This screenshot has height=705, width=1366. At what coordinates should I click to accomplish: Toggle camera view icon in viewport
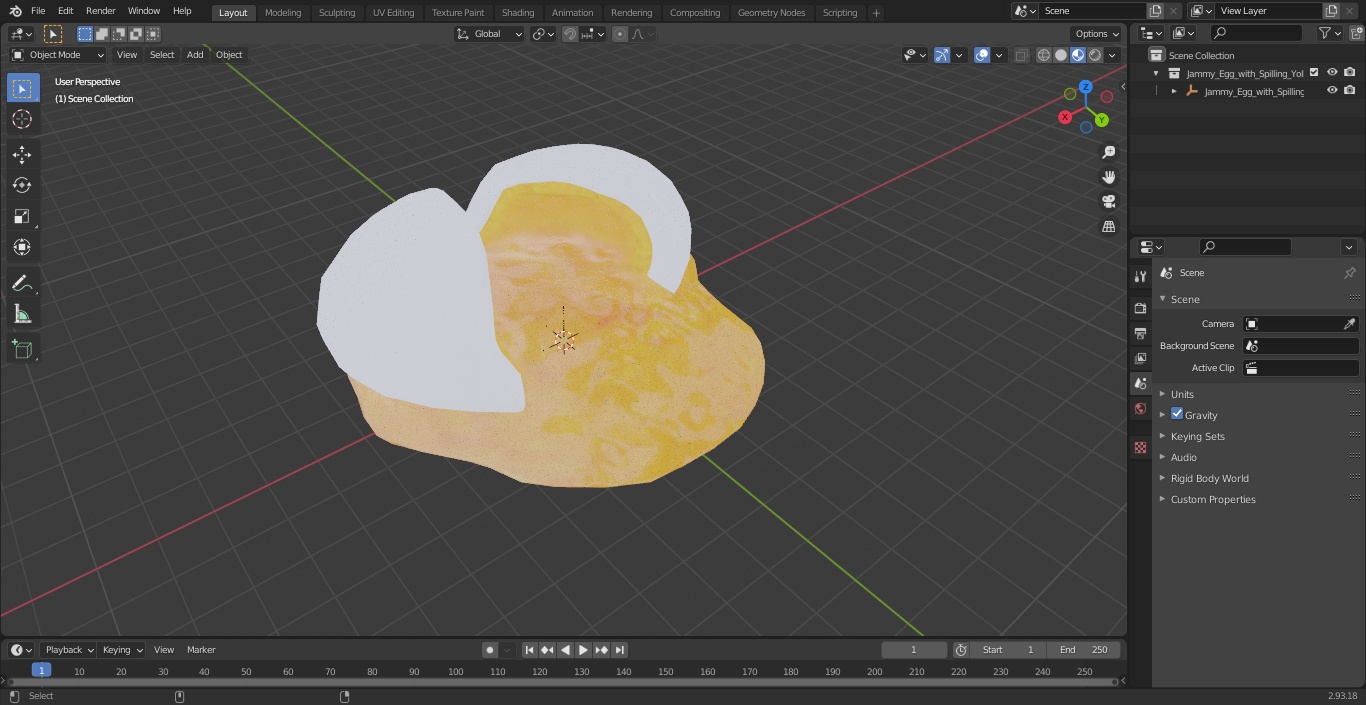point(1108,202)
